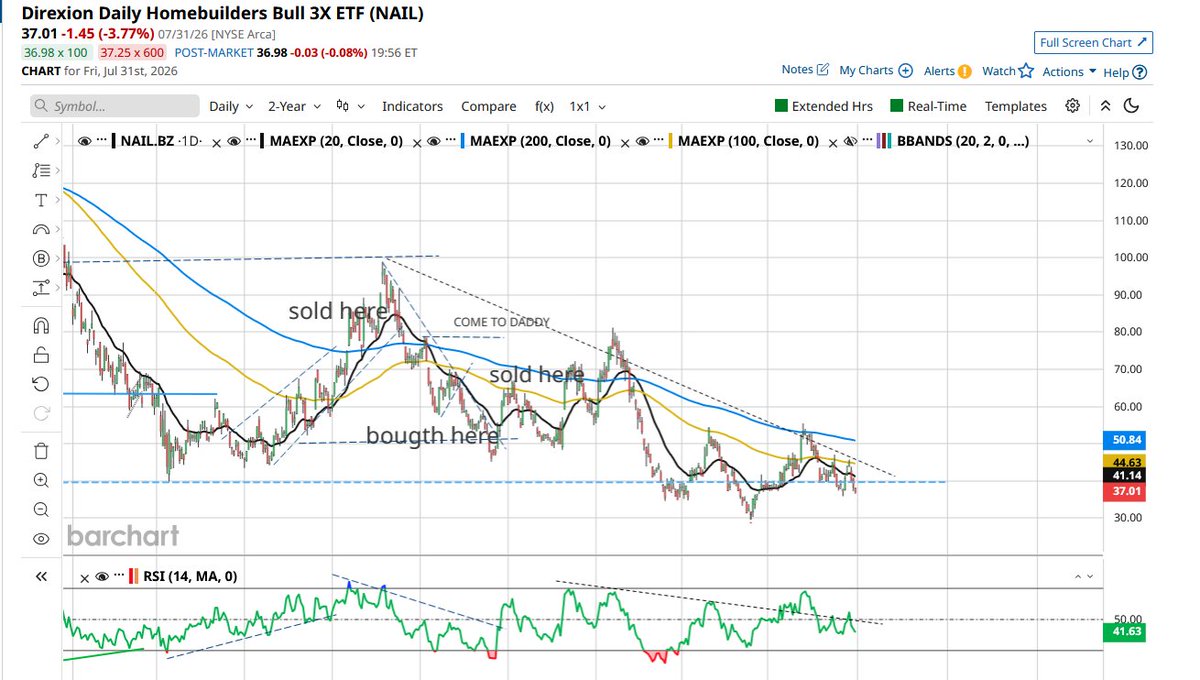Select the trend line drawing tool
1200x680 pixels.
pyautogui.click(x=41, y=142)
